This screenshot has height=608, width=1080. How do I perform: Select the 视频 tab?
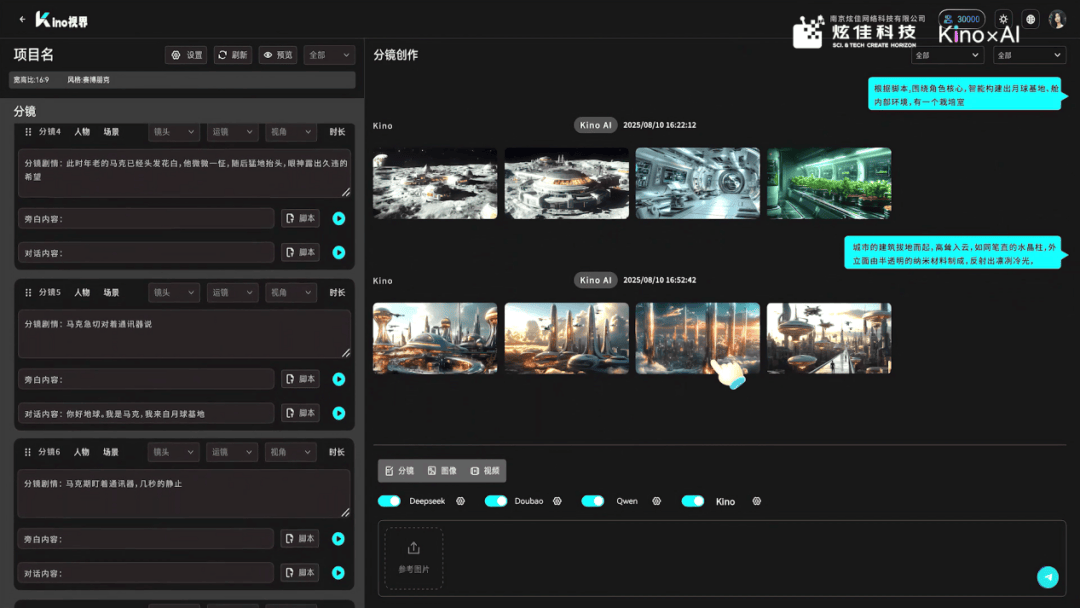485,471
